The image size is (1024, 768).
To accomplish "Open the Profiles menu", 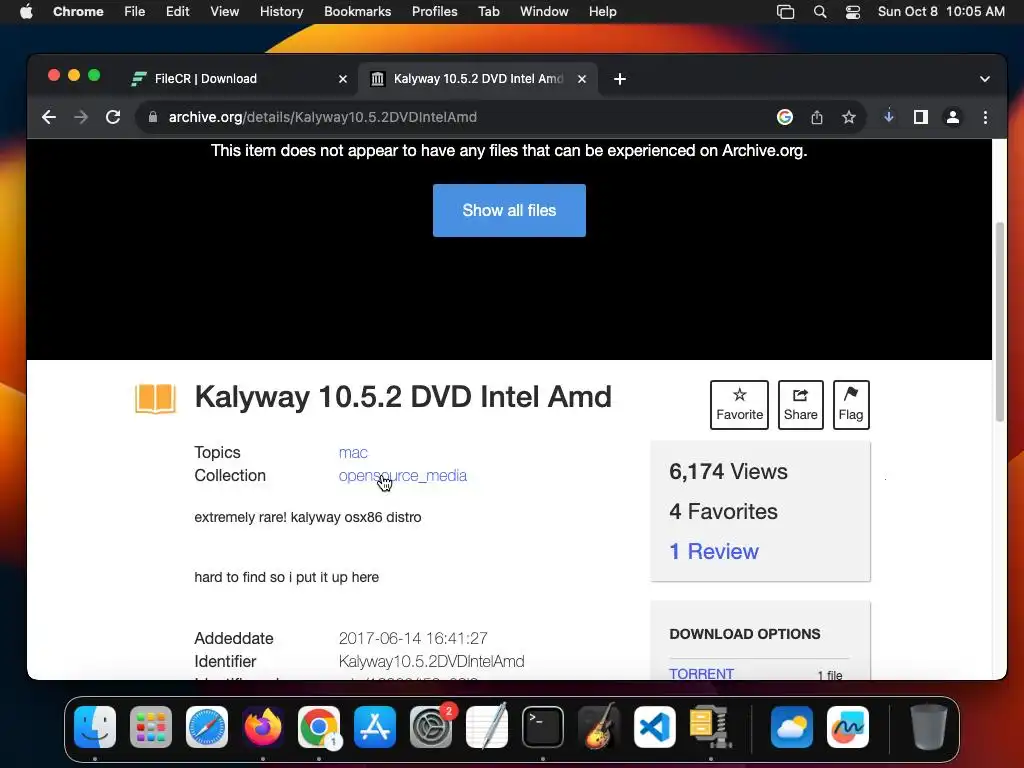I will 434,12.
